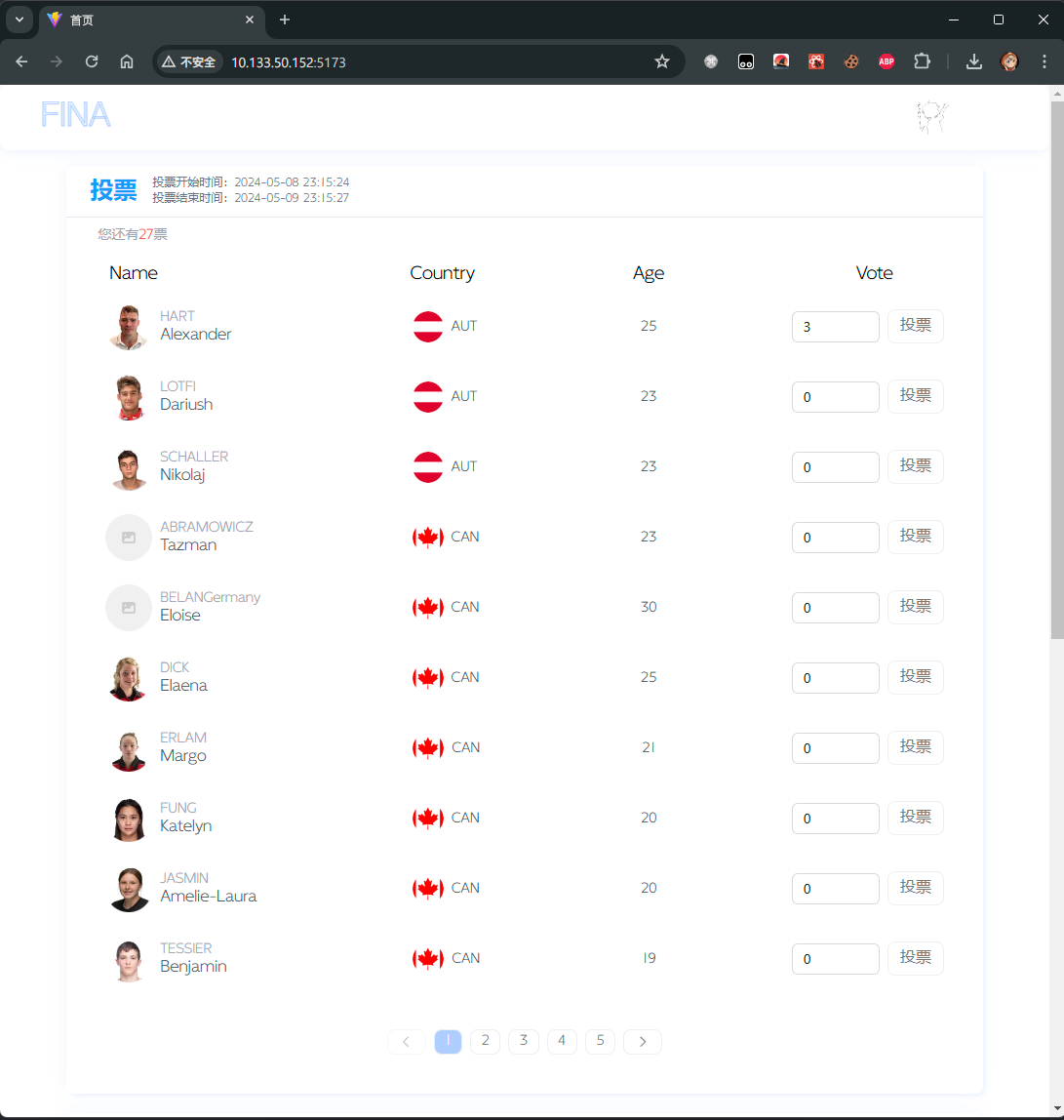Go back to previous page

(x=21, y=62)
